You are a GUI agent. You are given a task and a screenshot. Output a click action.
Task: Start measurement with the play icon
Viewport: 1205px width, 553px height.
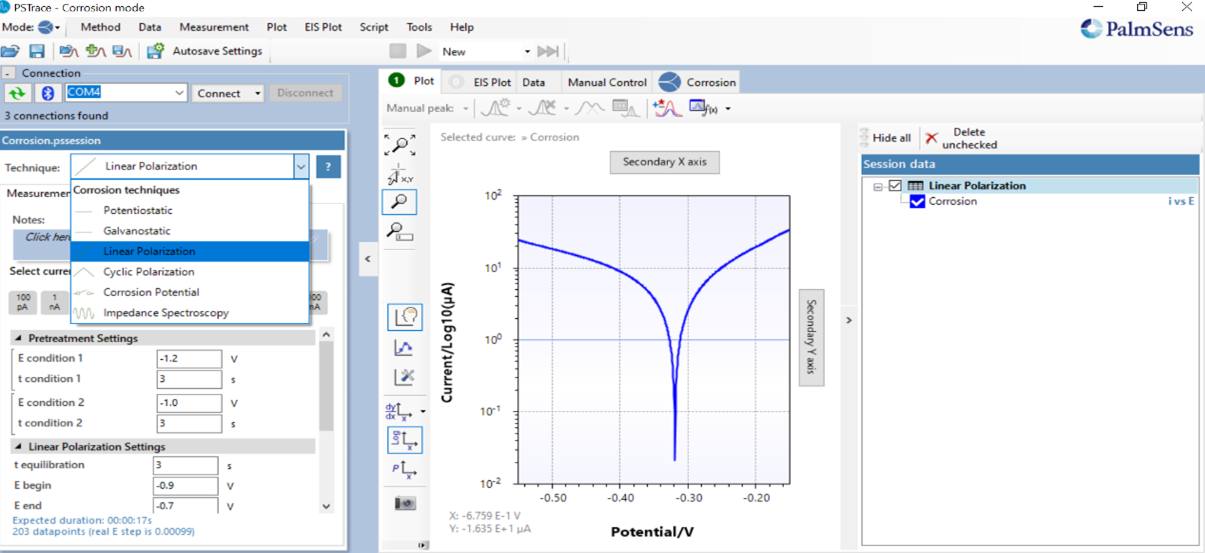tap(424, 51)
